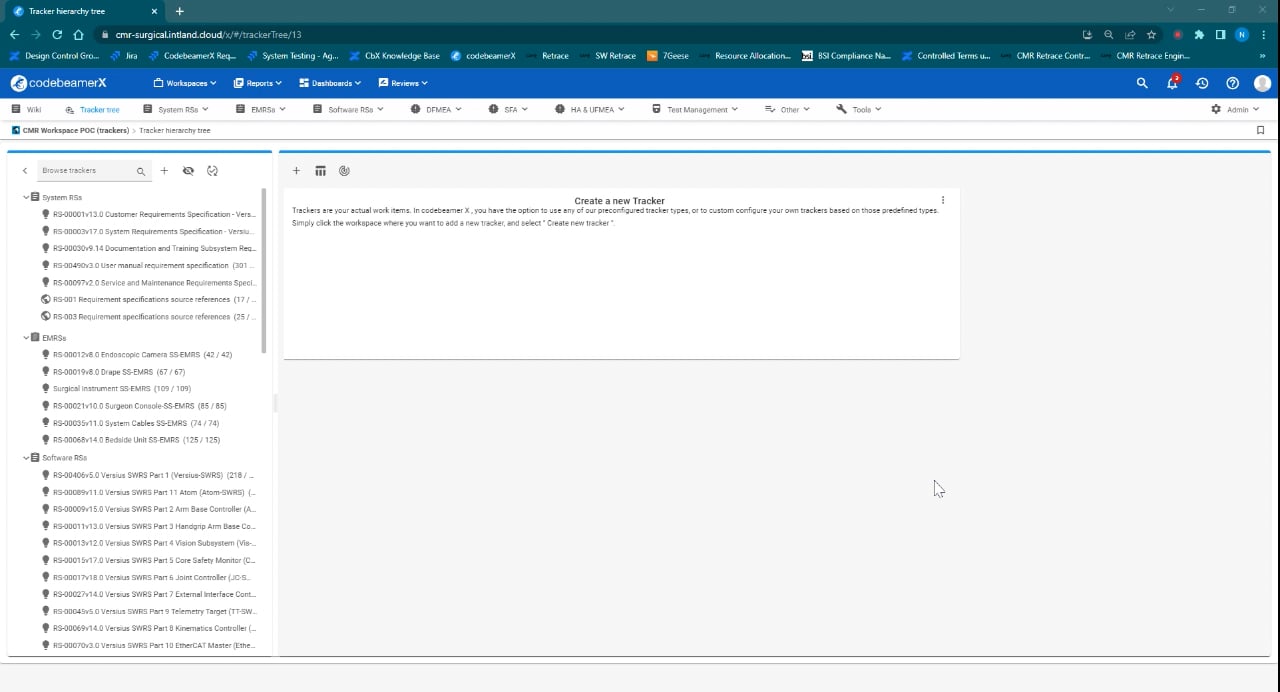
Task: Open the Reviews dropdown
Action: coord(402,83)
